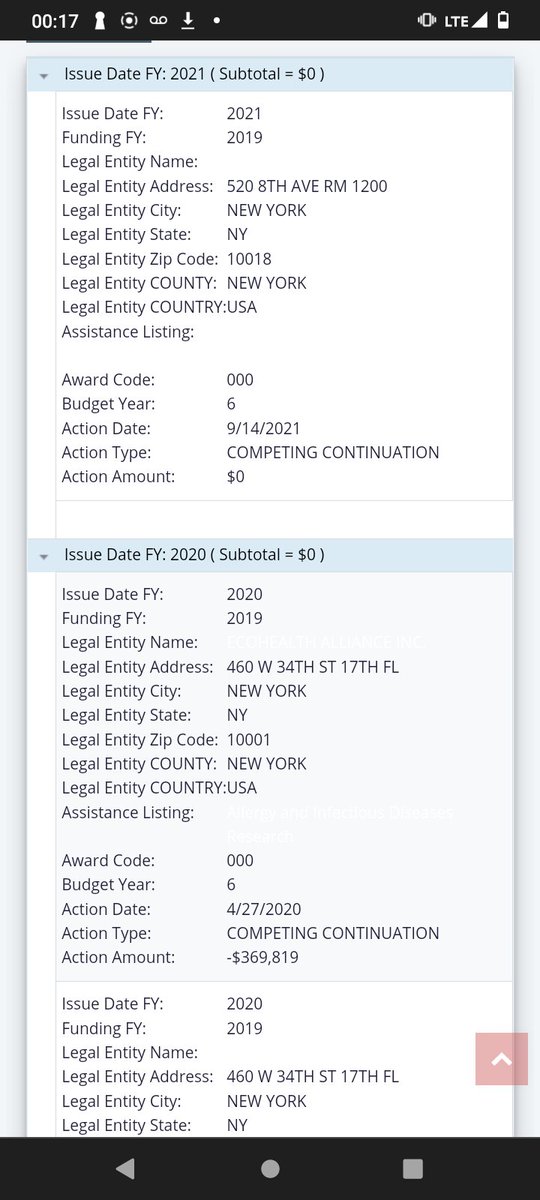Select the faded Allergy and Infectious Diseases text
This screenshot has height=1200, width=540.
tap(340, 824)
